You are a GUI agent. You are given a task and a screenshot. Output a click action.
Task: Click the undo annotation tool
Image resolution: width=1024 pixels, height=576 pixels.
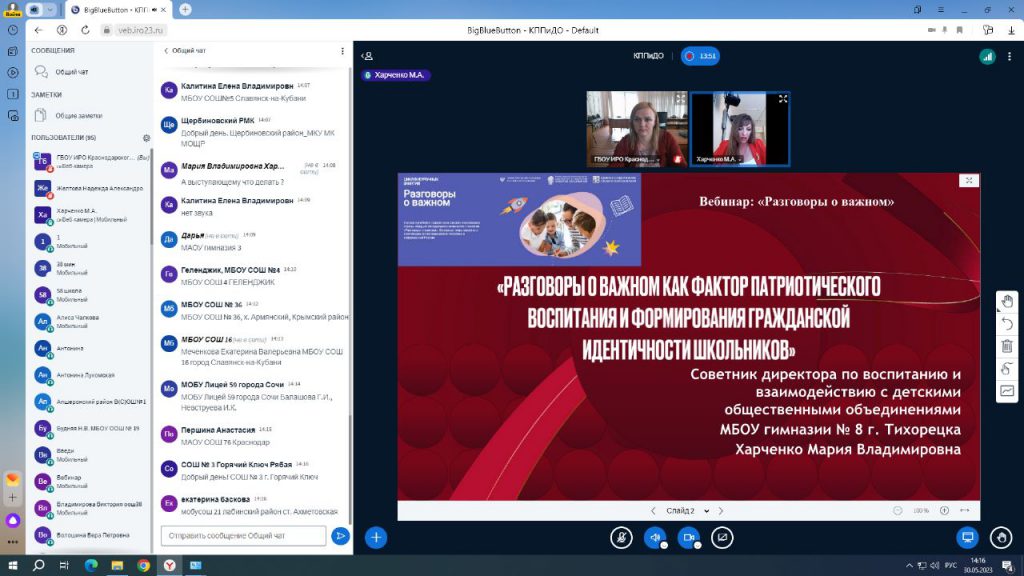(x=1007, y=324)
